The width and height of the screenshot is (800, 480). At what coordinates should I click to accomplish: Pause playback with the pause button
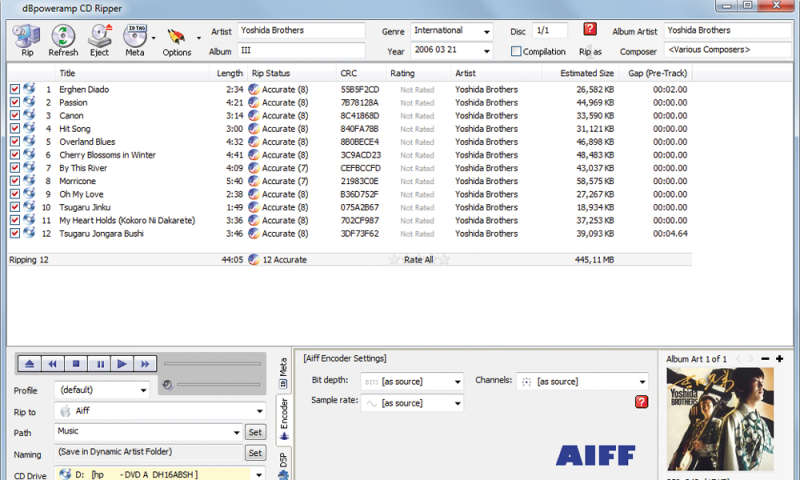(99, 364)
